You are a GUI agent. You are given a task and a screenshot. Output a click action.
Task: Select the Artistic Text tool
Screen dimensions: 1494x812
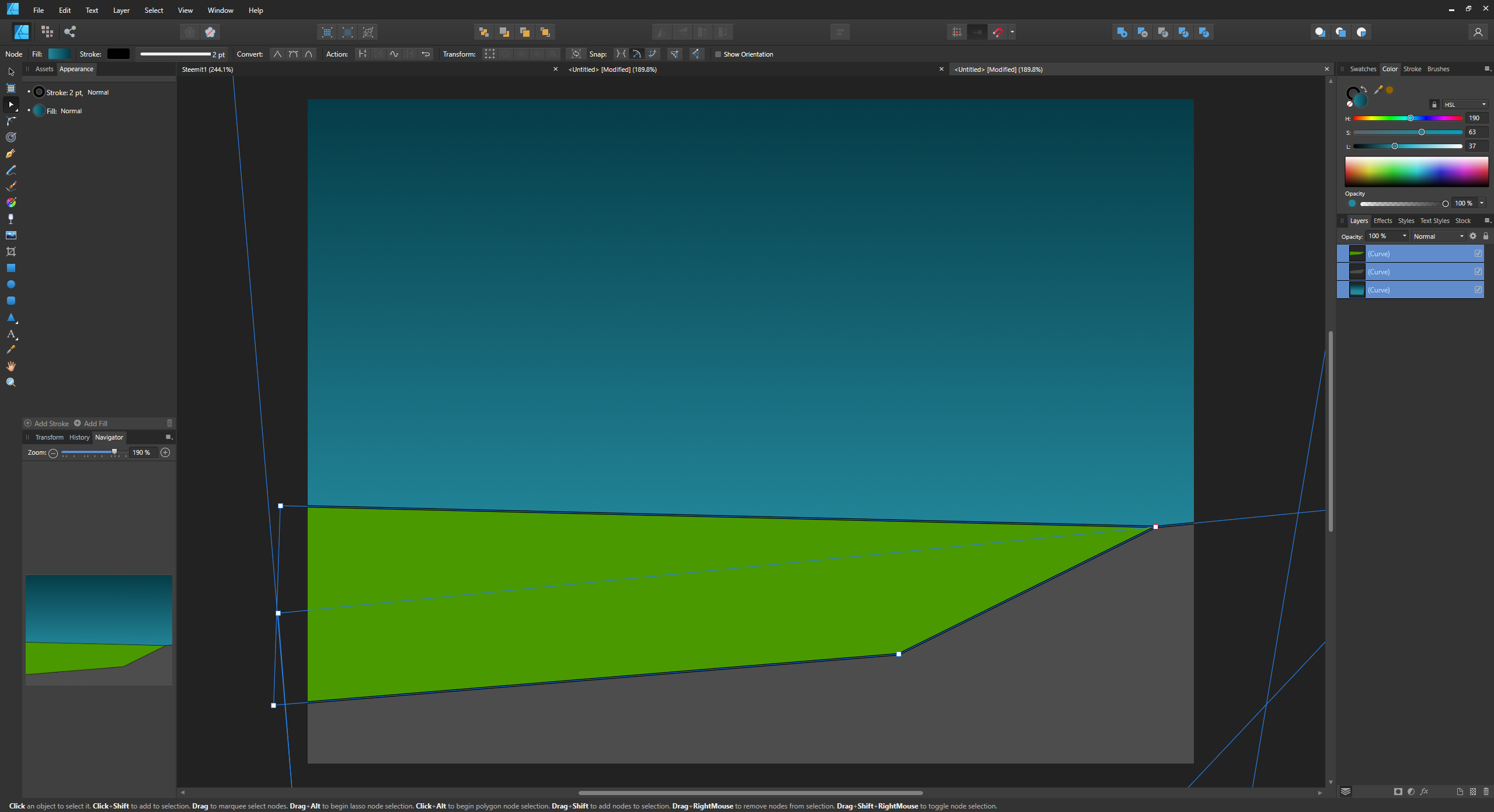click(x=11, y=334)
